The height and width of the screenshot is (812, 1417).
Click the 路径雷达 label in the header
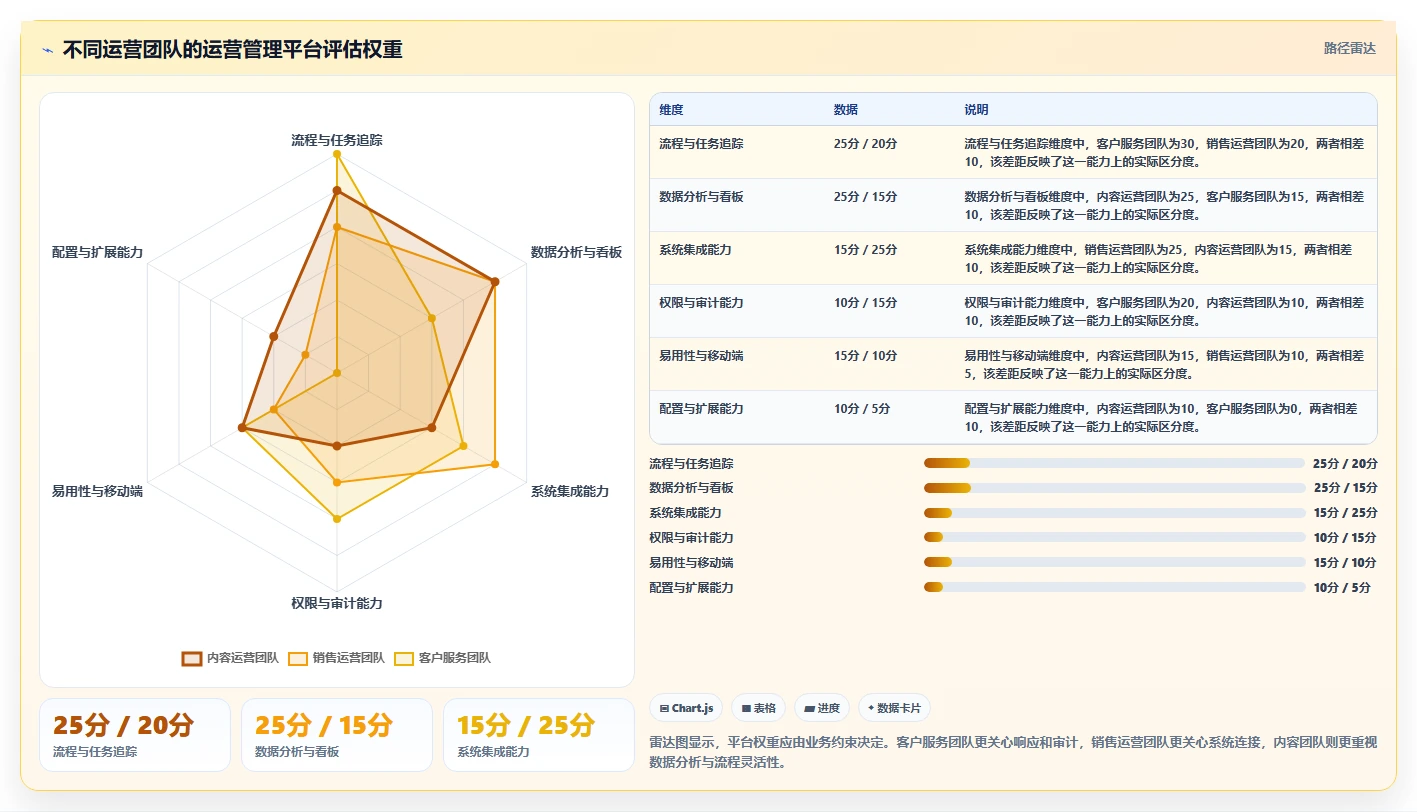pos(1349,48)
